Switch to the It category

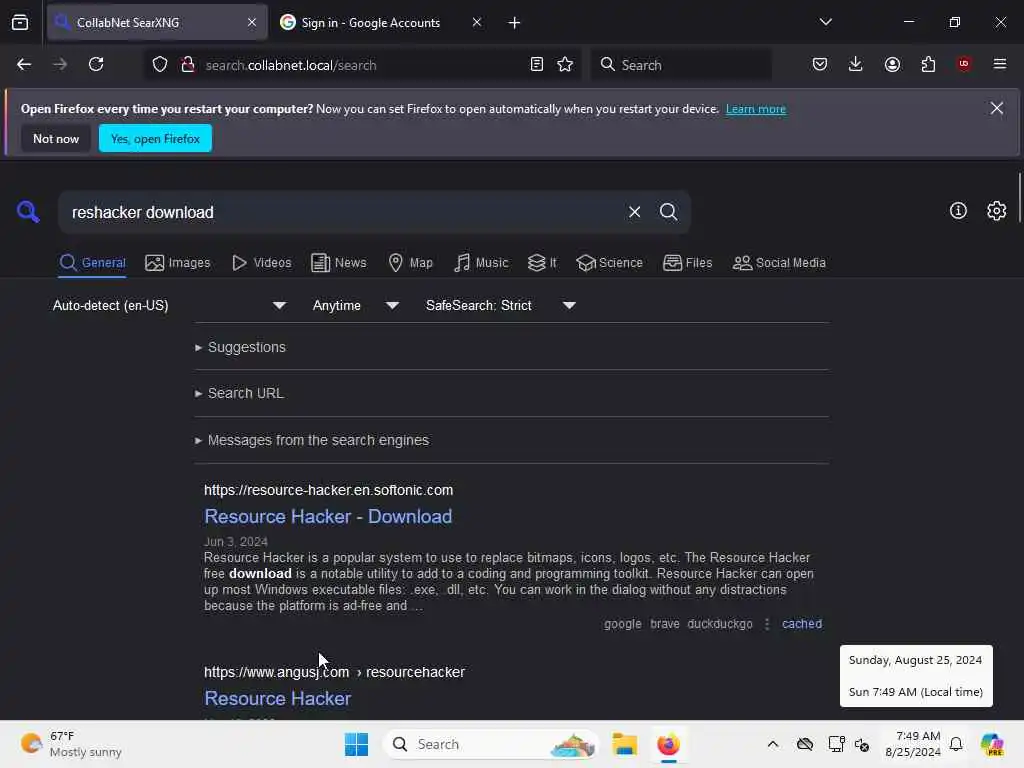542,263
